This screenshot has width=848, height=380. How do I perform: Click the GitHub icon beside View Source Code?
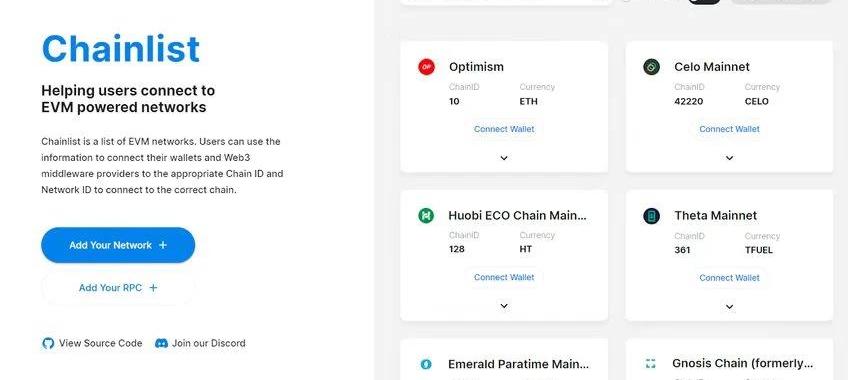point(48,343)
